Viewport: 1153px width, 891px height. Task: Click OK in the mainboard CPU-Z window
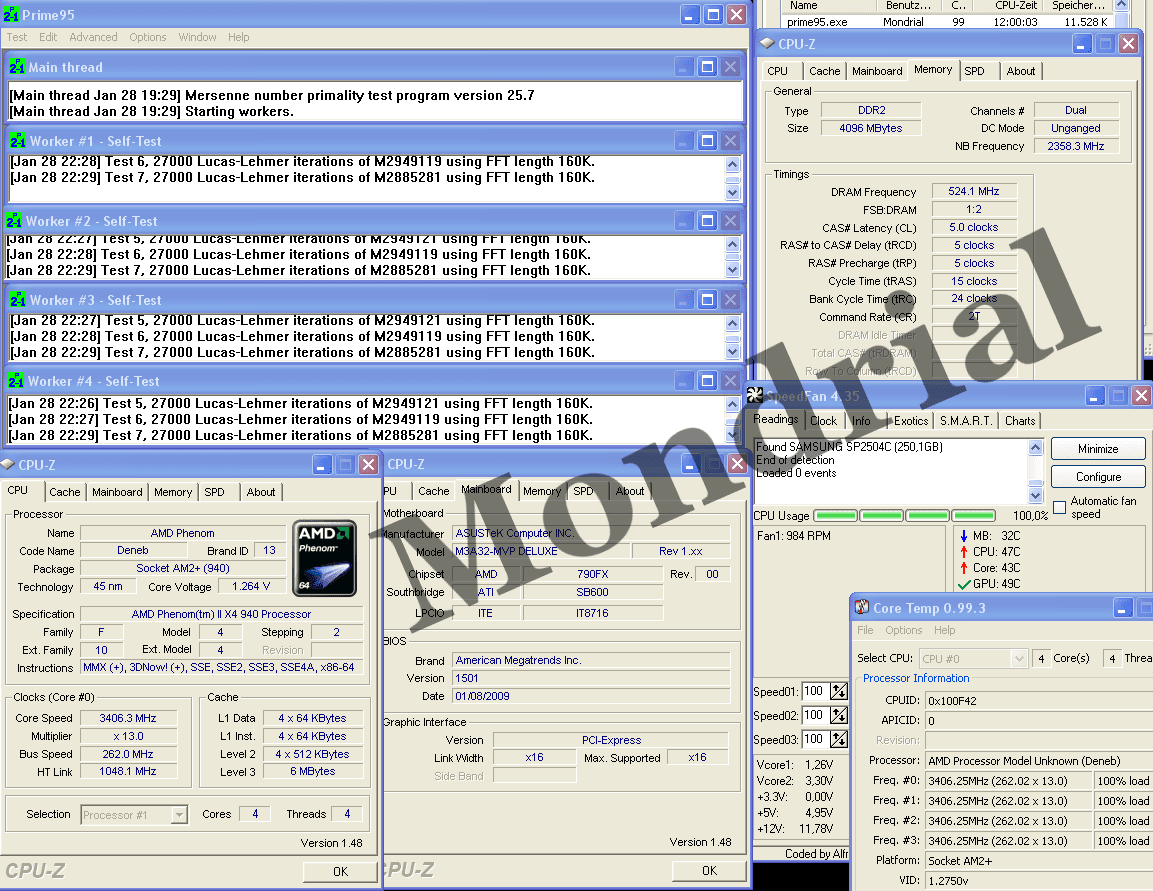coord(709,870)
